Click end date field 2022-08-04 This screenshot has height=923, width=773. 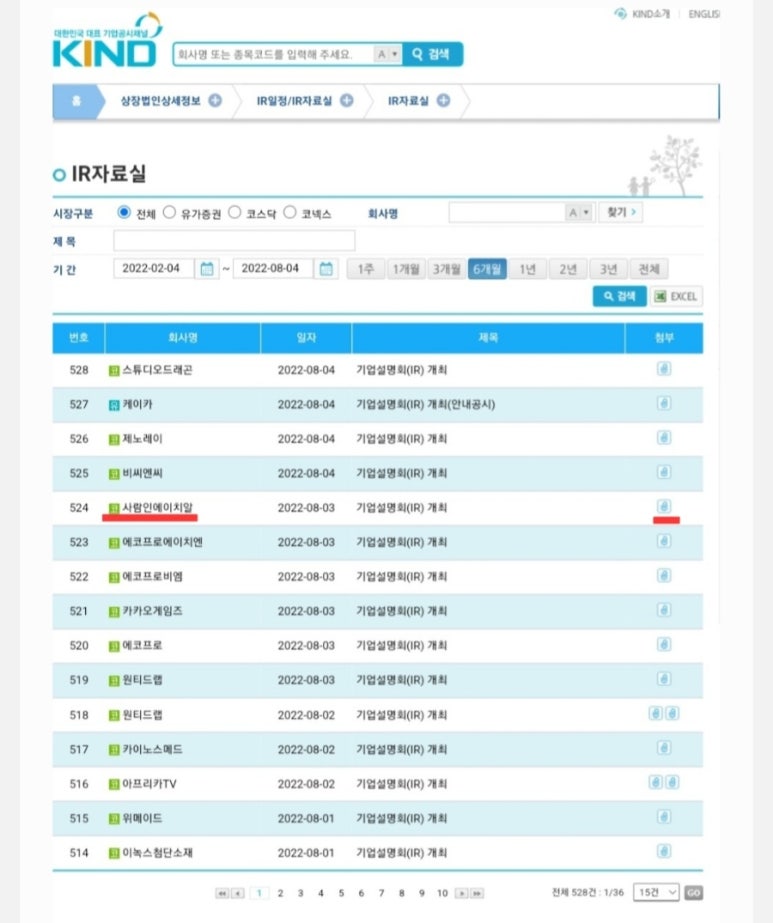click(x=273, y=268)
